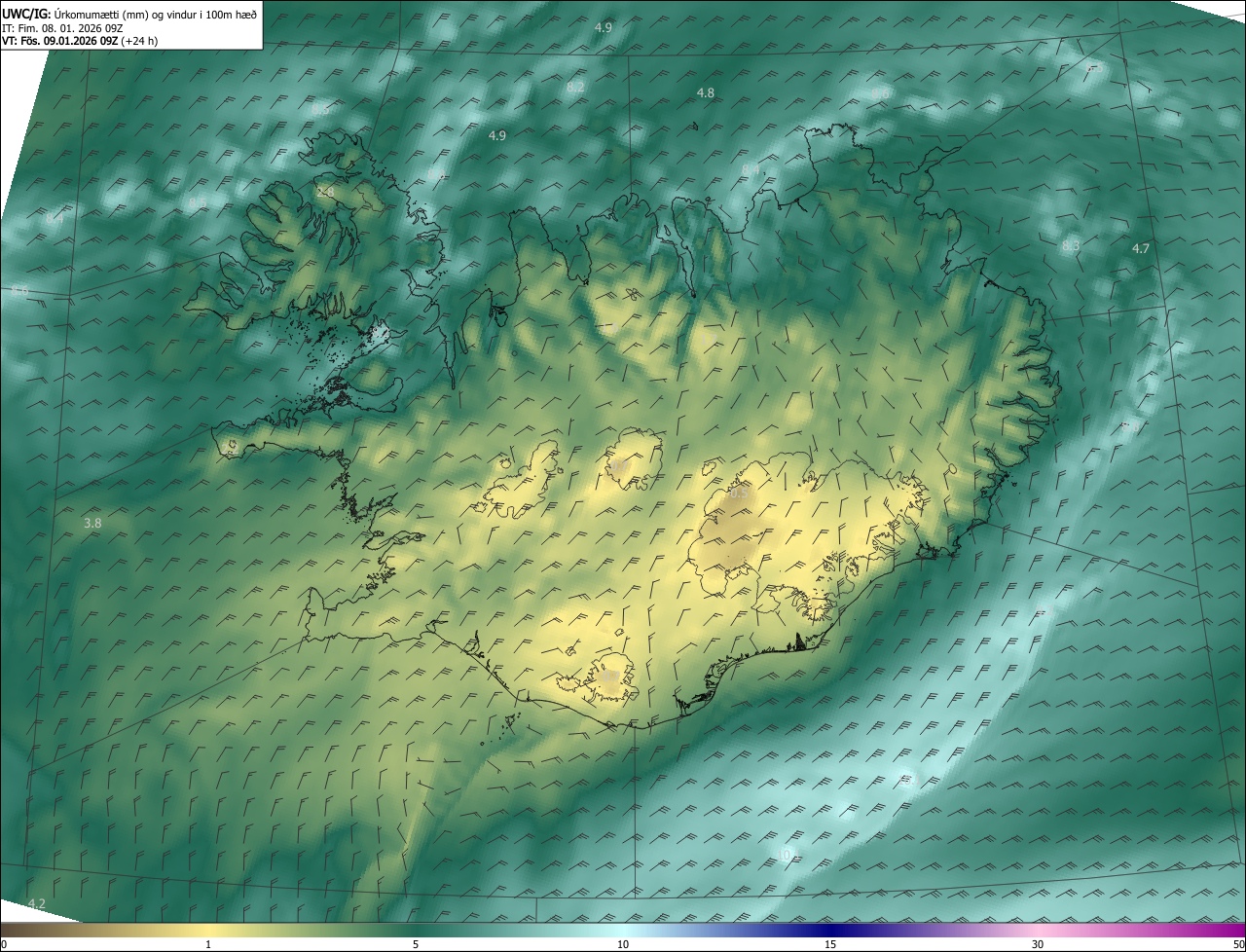Click the '8.3' label next to 4.7
Viewport: 1246px width, 952px height.
1071,246
